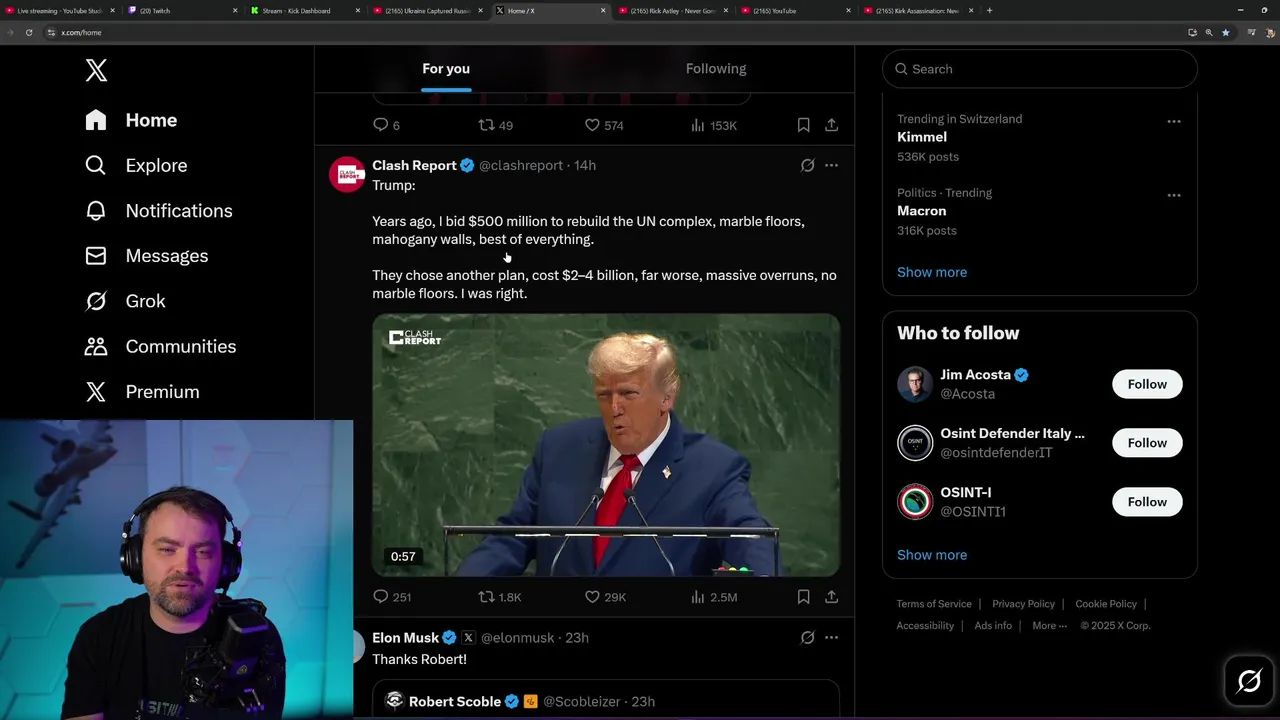Reply to Clash Report post with 251 replies
This screenshot has height=720, width=1280.
(392, 597)
